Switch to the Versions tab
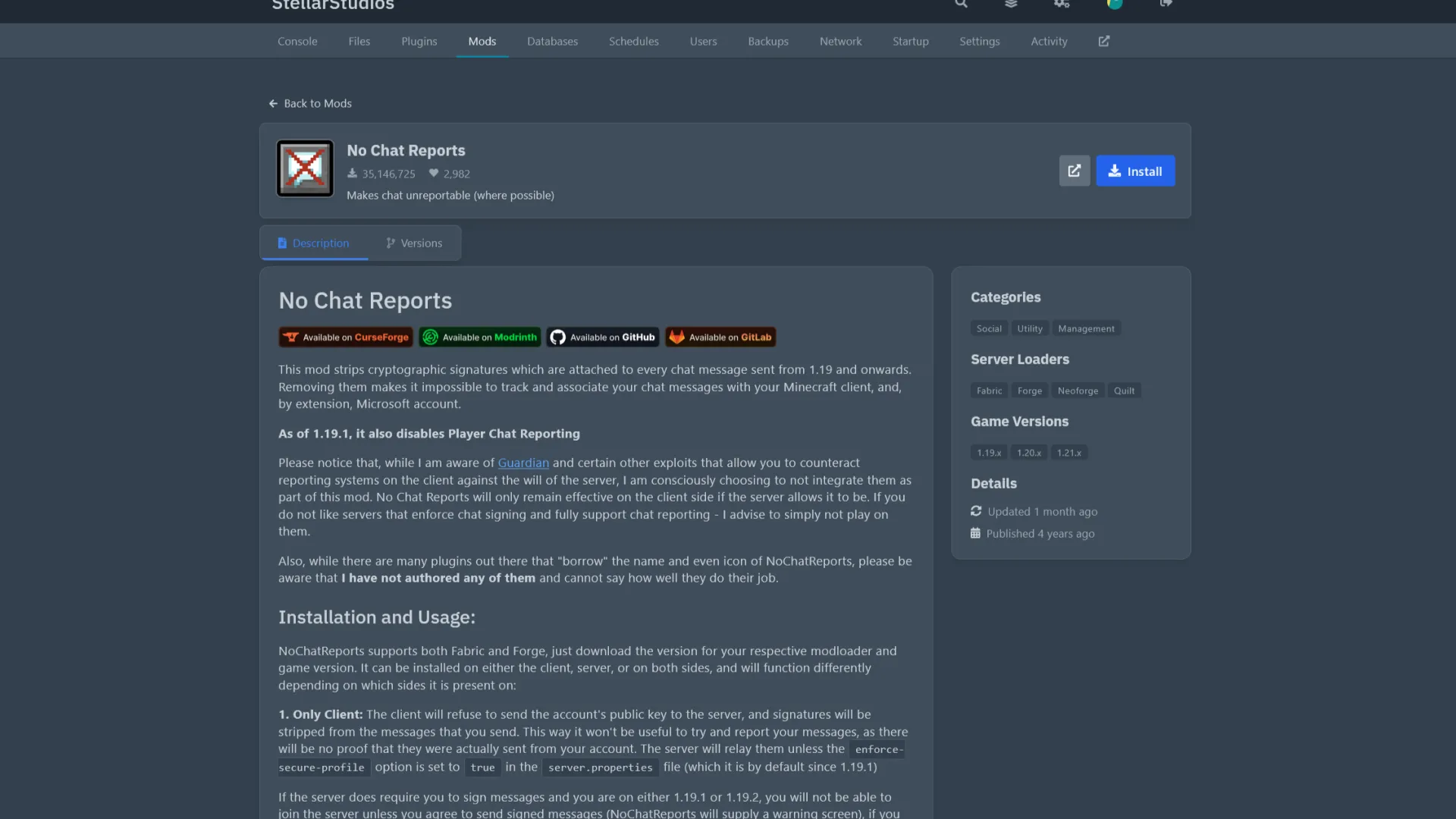Screen dimensions: 1456x819 click(414, 243)
